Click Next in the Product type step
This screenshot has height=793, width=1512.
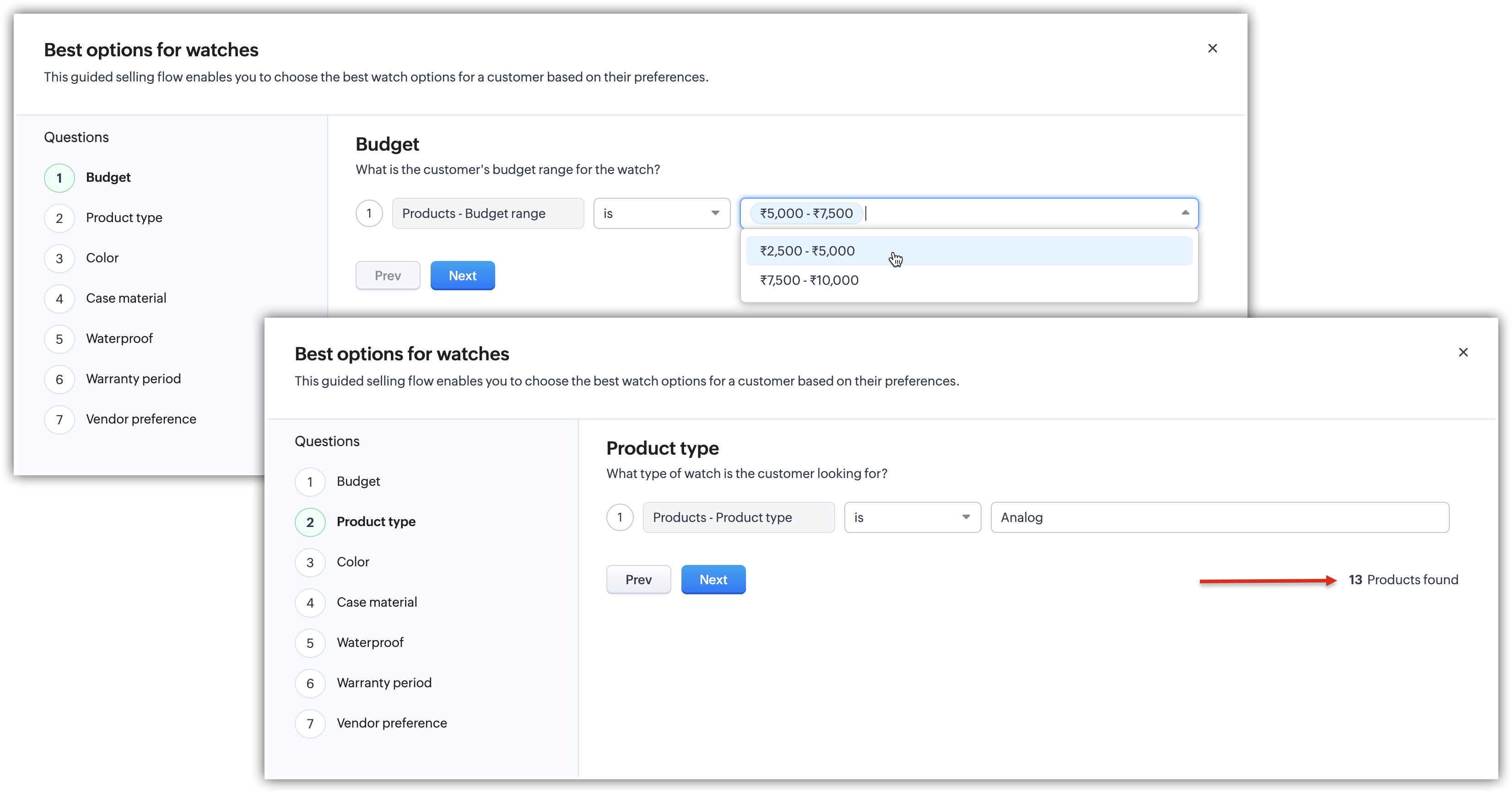click(713, 580)
